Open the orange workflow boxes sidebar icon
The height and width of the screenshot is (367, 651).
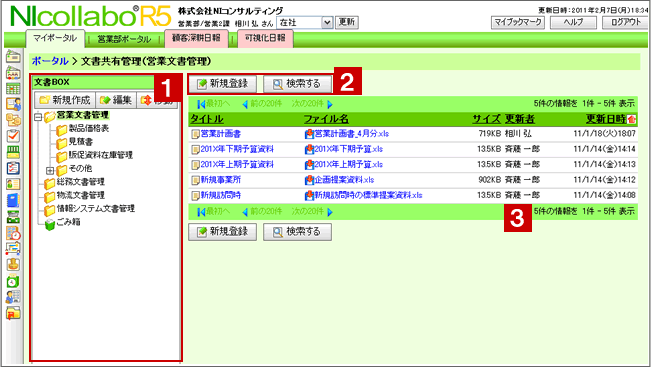point(13,120)
